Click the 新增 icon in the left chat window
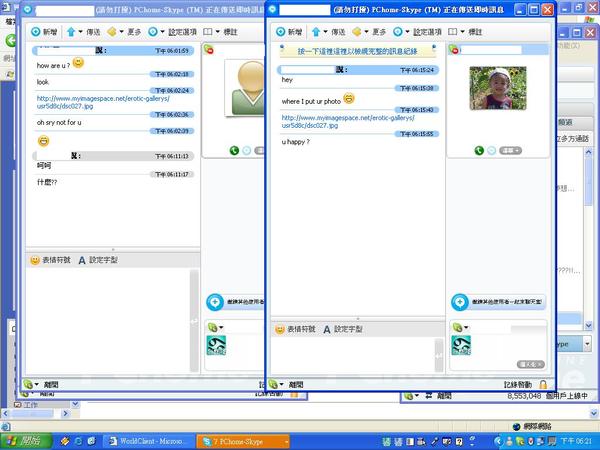600x450 pixels. click(x=36, y=32)
